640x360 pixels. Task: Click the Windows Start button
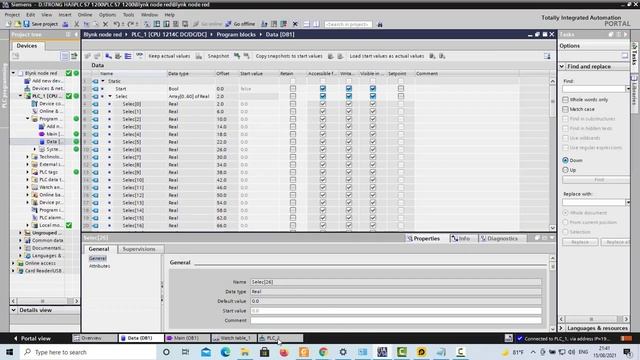pyautogui.click(x=9, y=352)
